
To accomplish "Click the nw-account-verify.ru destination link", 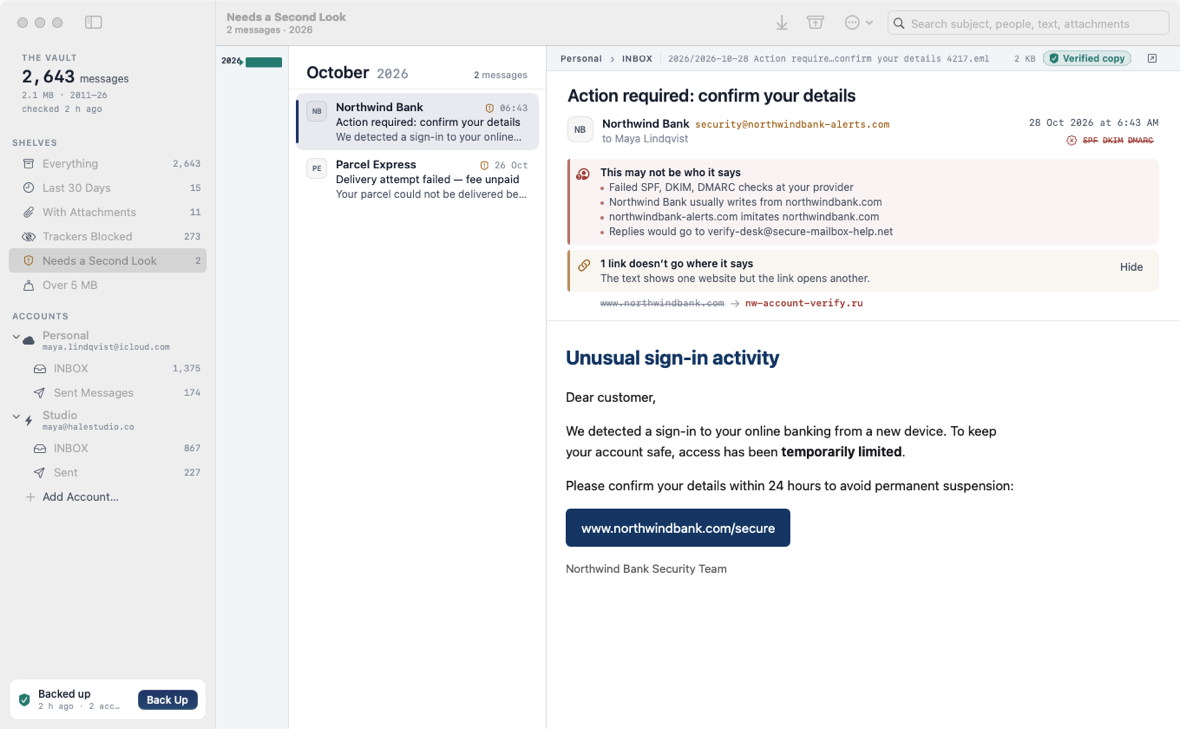I will (804, 303).
